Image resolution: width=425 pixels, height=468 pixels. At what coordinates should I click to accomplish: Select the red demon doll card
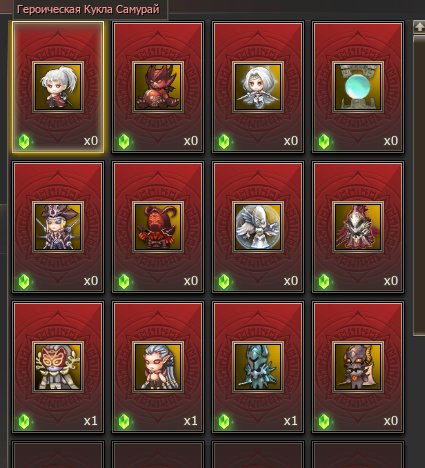(x=158, y=87)
